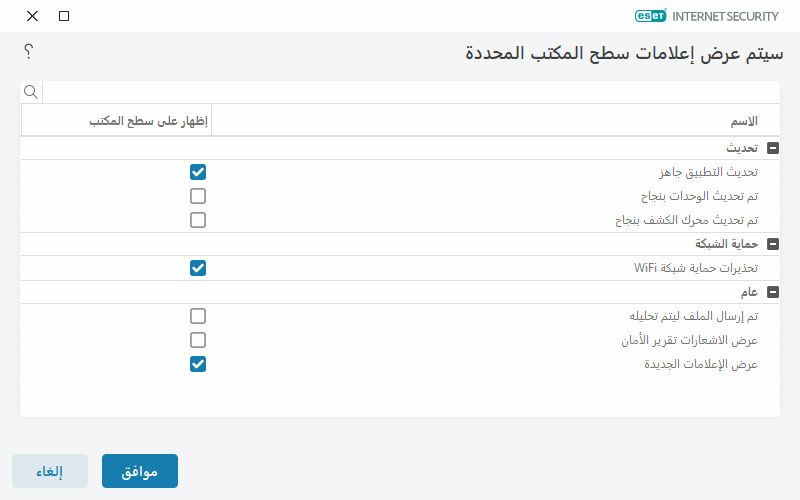The width and height of the screenshot is (800, 500).
Task: Collapse the تحديث group
Action: pyautogui.click(x=773, y=148)
